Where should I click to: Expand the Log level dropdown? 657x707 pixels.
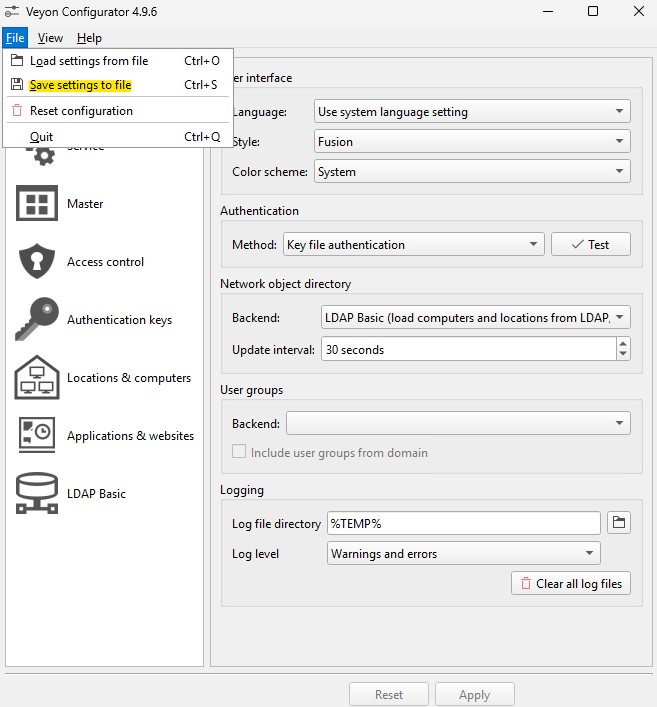click(x=464, y=553)
